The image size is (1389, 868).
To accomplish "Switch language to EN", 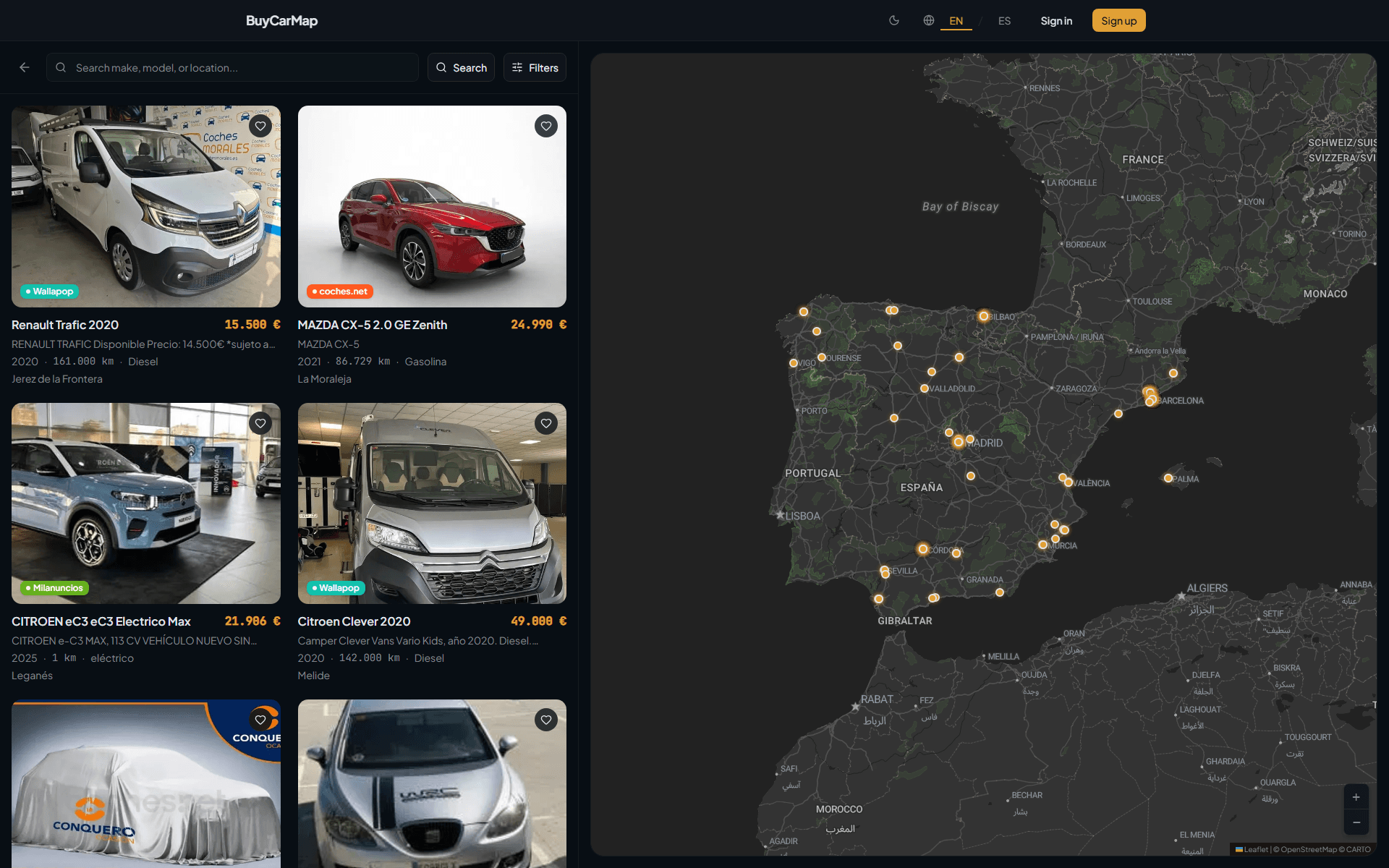I will point(956,21).
